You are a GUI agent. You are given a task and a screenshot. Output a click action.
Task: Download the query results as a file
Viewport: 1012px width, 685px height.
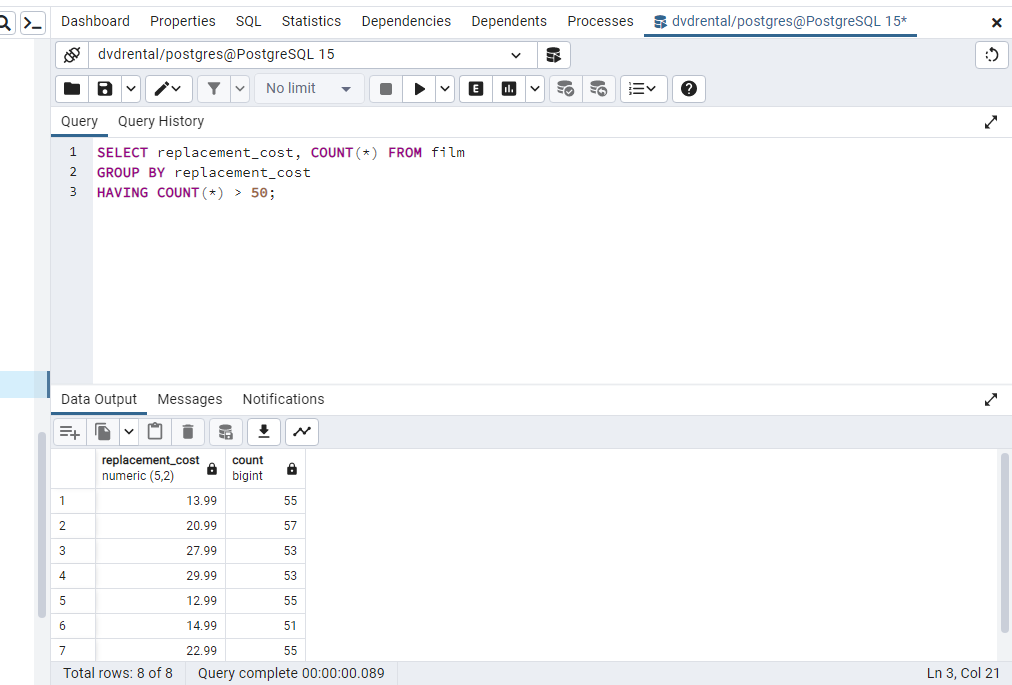click(264, 431)
